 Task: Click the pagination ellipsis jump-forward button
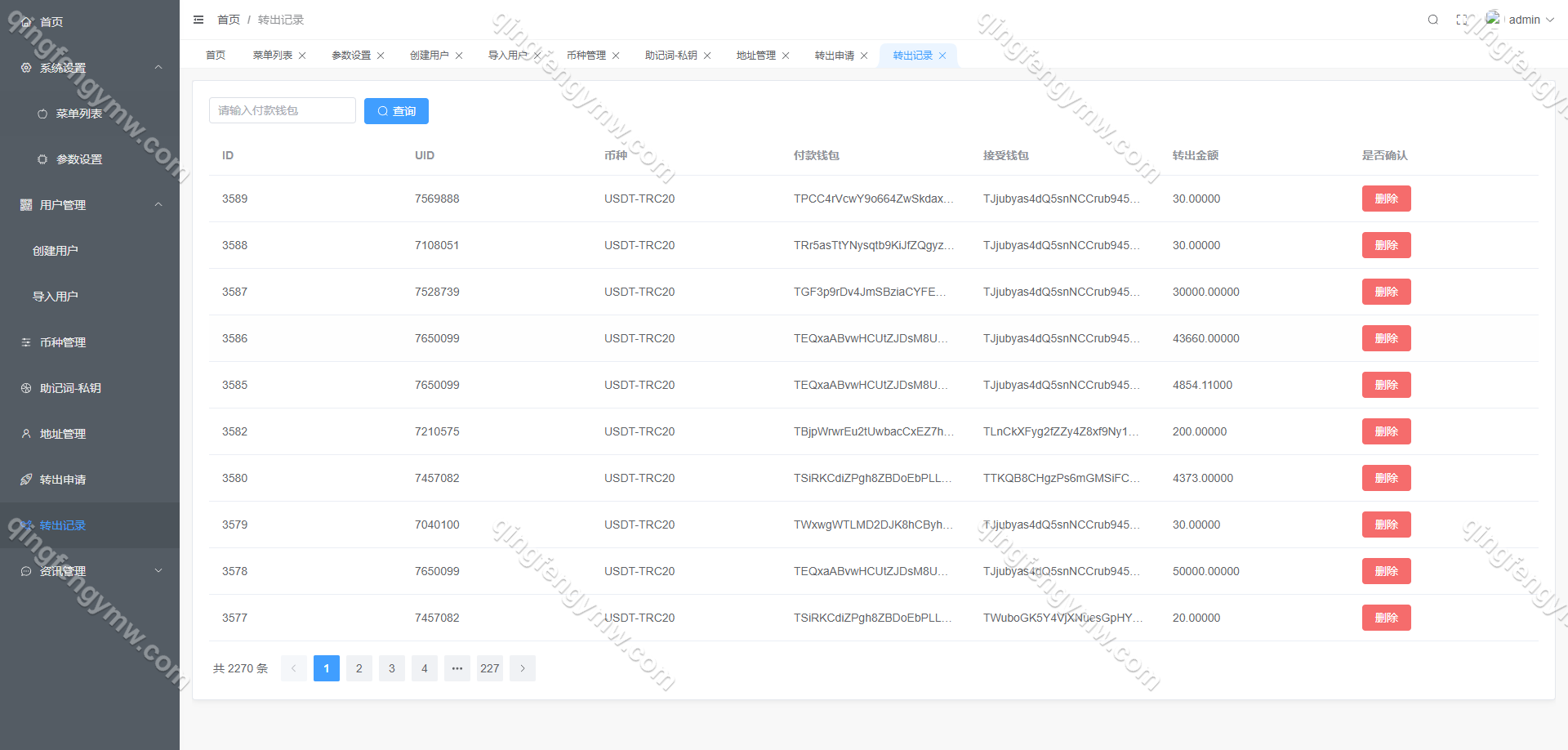point(457,668)
